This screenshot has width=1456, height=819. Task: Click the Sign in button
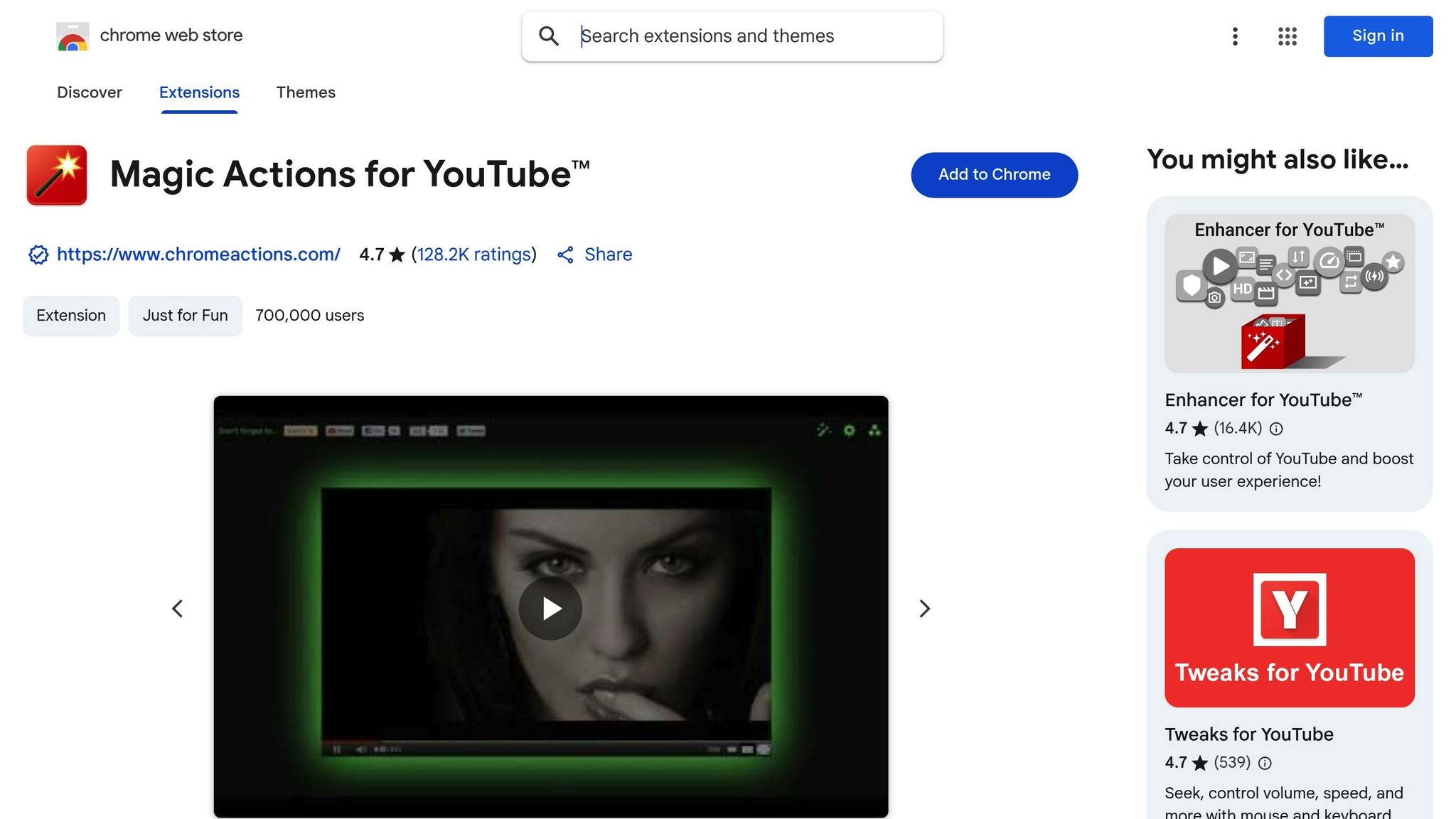[x=1378, y=36]
